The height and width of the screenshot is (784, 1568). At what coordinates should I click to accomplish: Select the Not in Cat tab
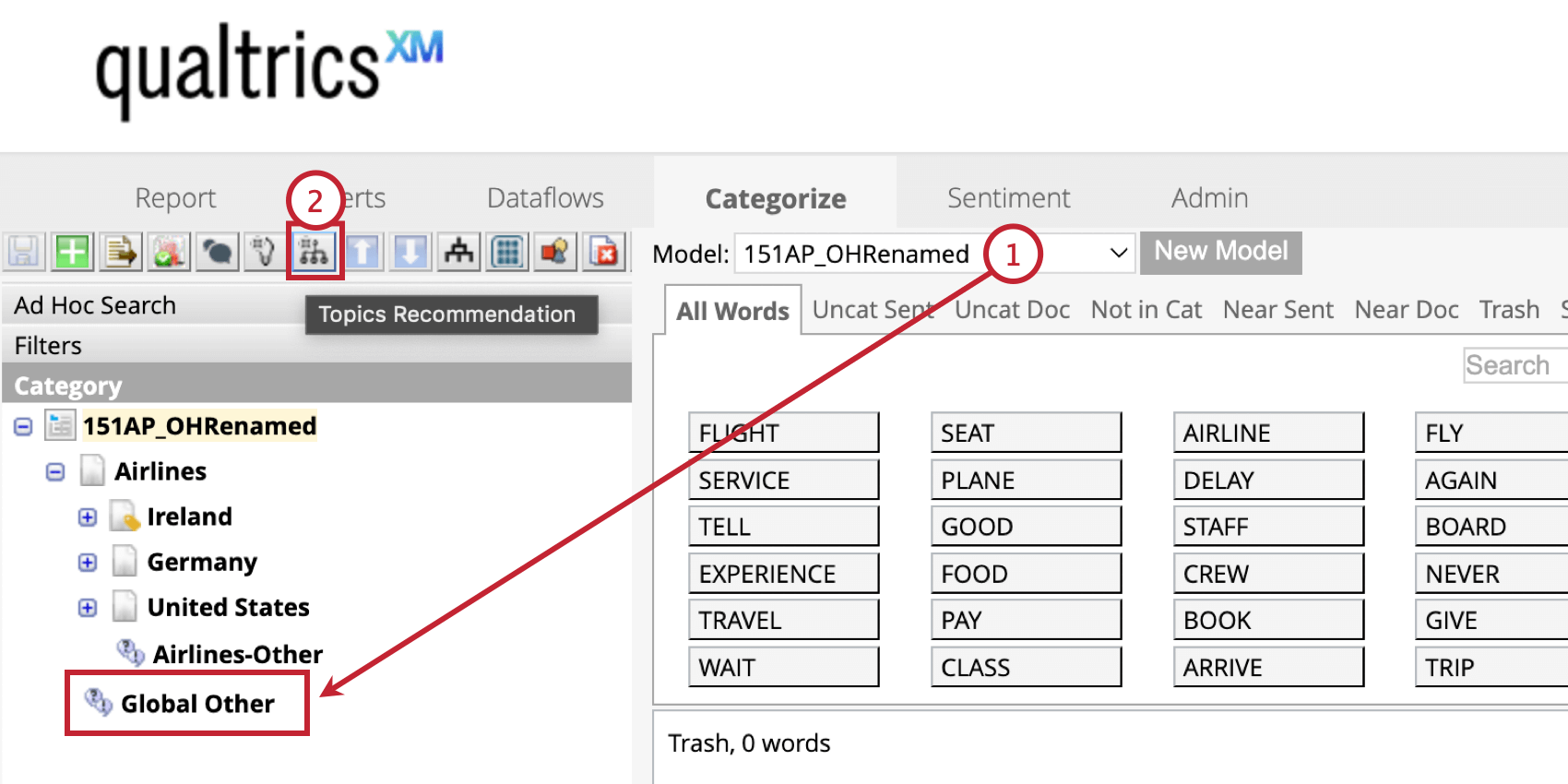point(1146,310)
